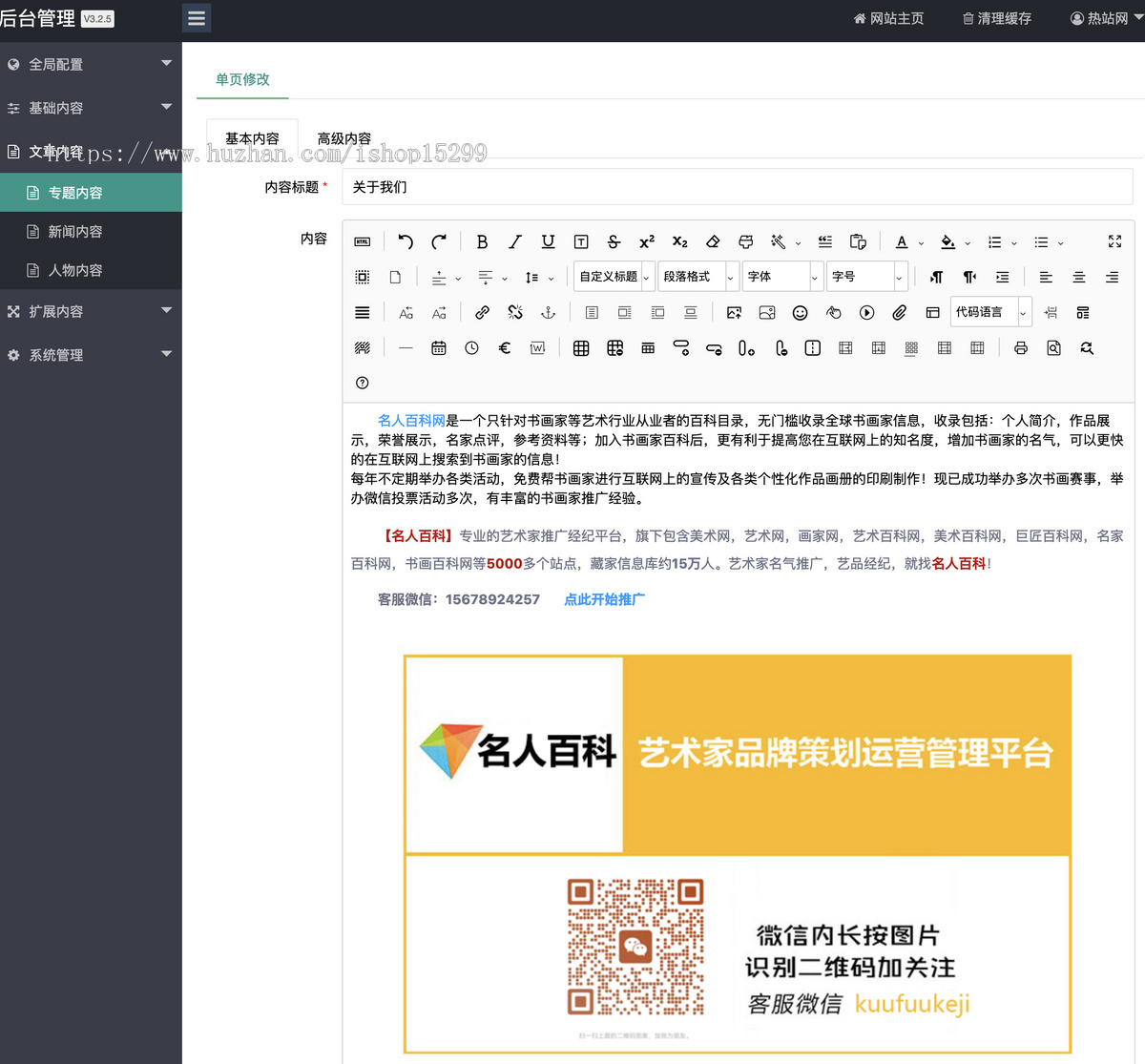Open the 自定义标题 dropdown
The width and height of the screenshot is (1145, 1064).
click(614, 277)
